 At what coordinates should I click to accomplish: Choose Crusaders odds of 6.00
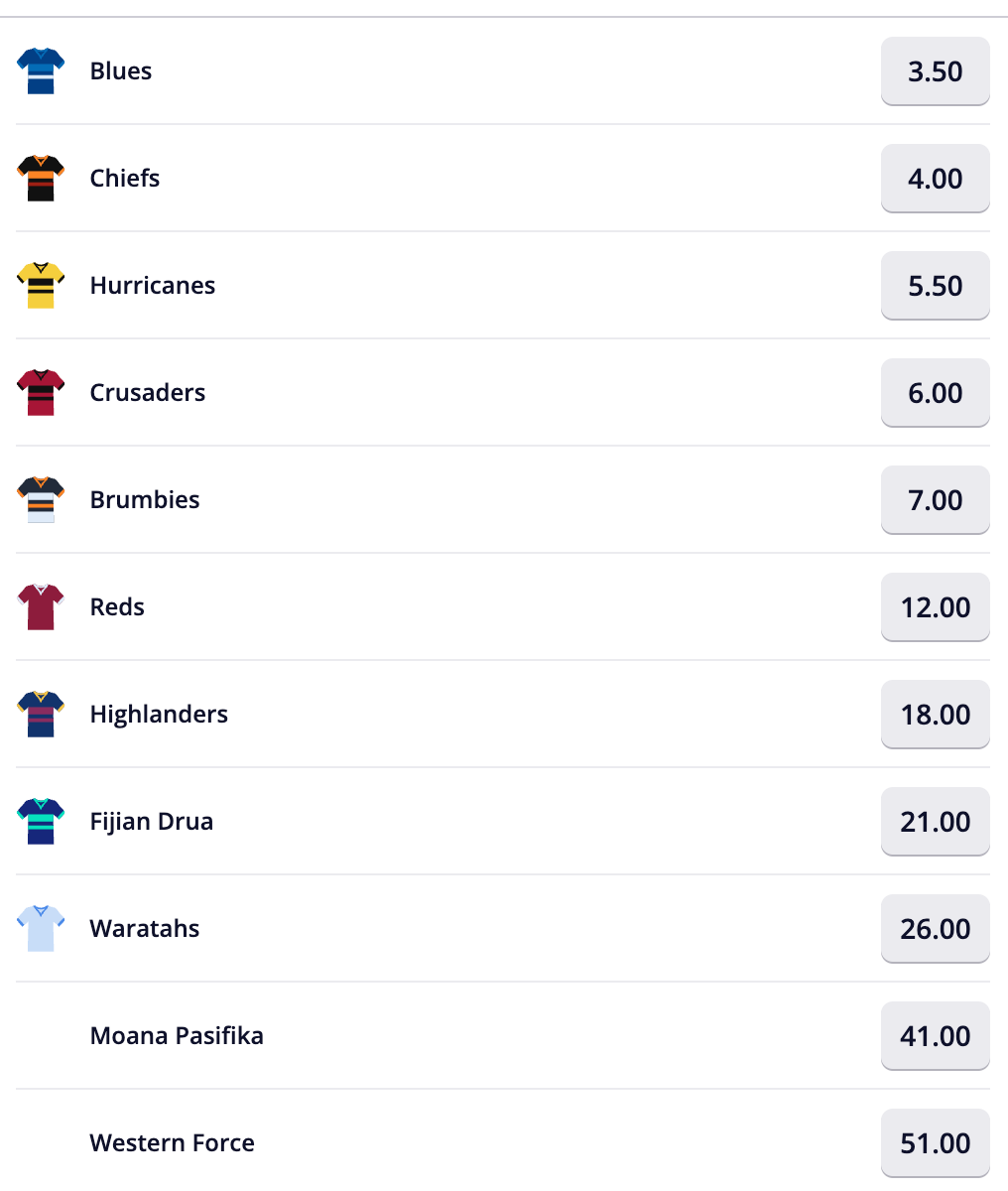935,393
